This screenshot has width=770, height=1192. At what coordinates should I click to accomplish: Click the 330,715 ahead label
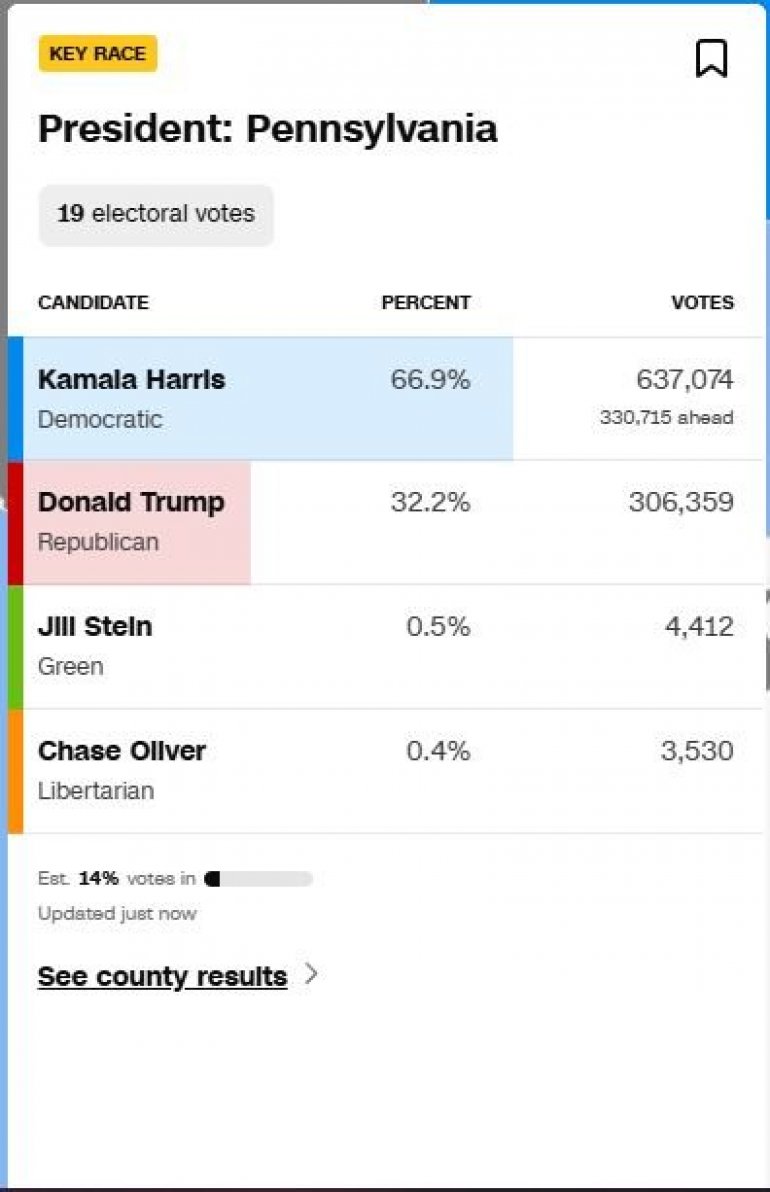pyautogui.click(x=666, y=418)
